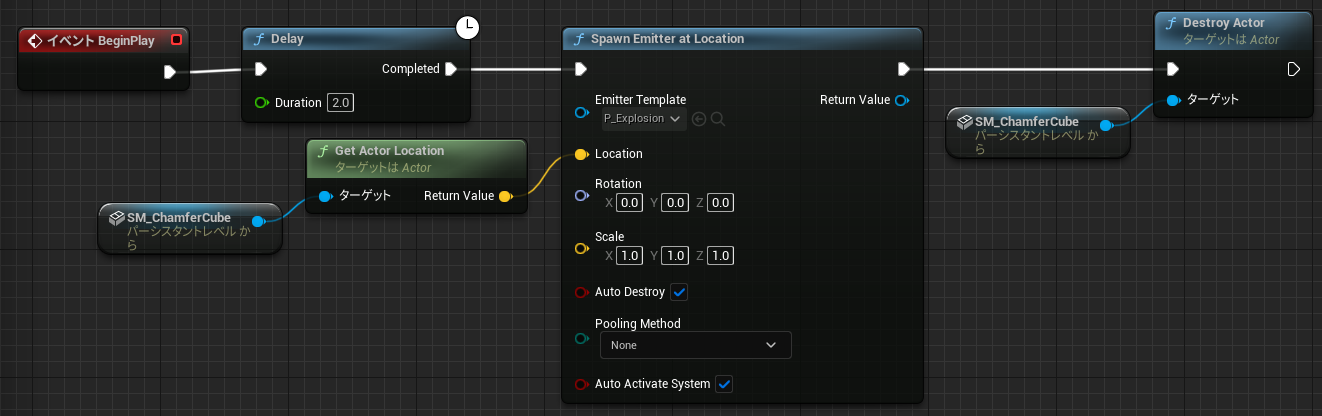This screenshot has height=416, width=1322.
Task: Open the Pooling Method dropdown
Action: tap(695, 345)
